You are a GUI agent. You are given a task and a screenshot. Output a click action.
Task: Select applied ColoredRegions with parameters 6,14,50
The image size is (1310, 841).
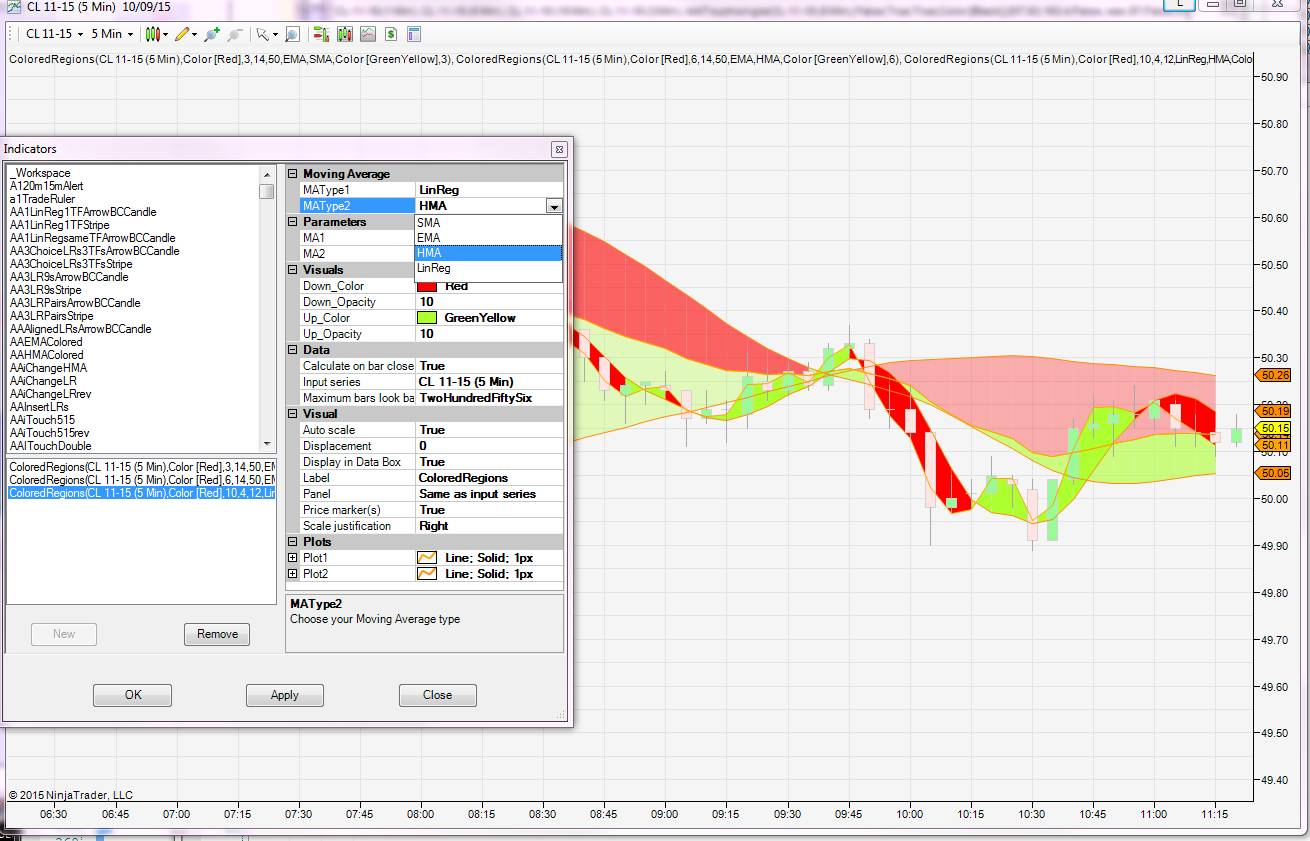point(141,480)
